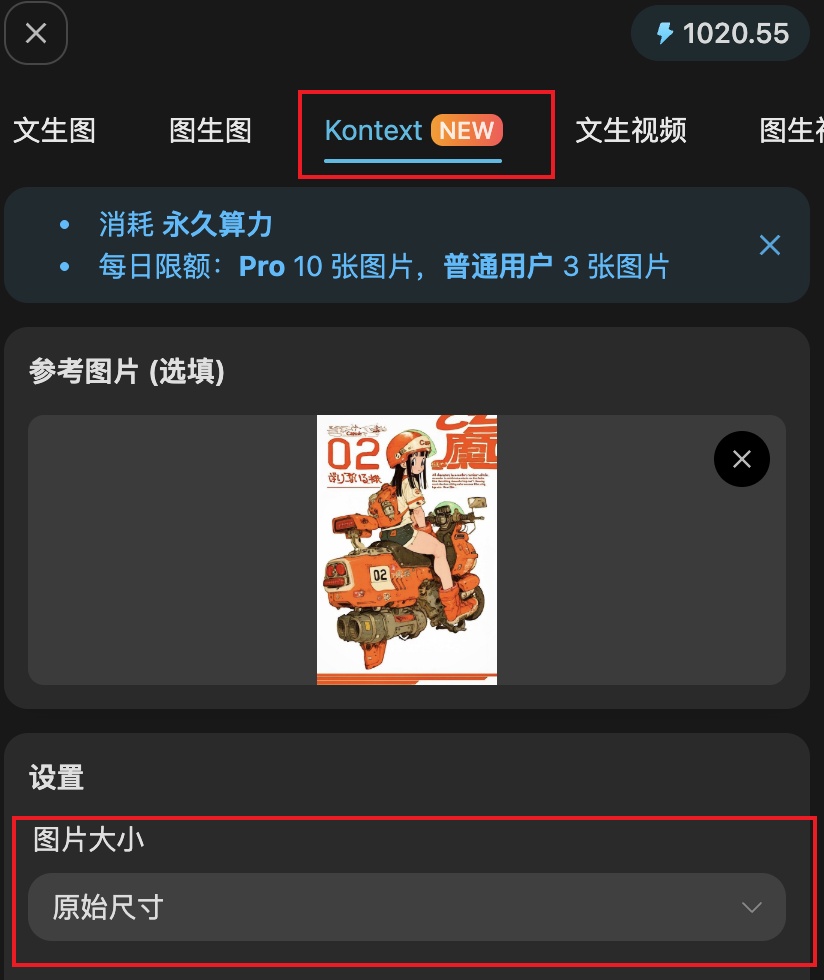
Task: Click empty upload area beside the thumbnail
Action: point(172,549)
